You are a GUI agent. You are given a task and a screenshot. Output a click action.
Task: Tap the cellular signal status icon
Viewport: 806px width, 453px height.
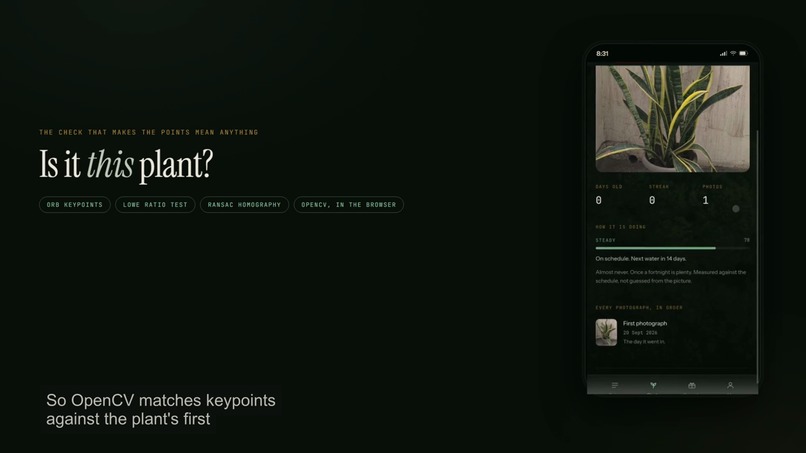(x=723, y=53)
